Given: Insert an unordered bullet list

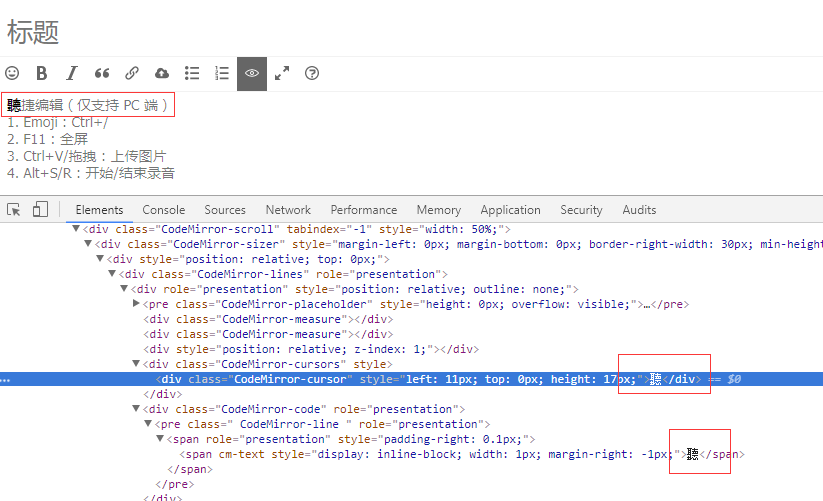Looking at the screenshot, I should click(x=192, y=73).
